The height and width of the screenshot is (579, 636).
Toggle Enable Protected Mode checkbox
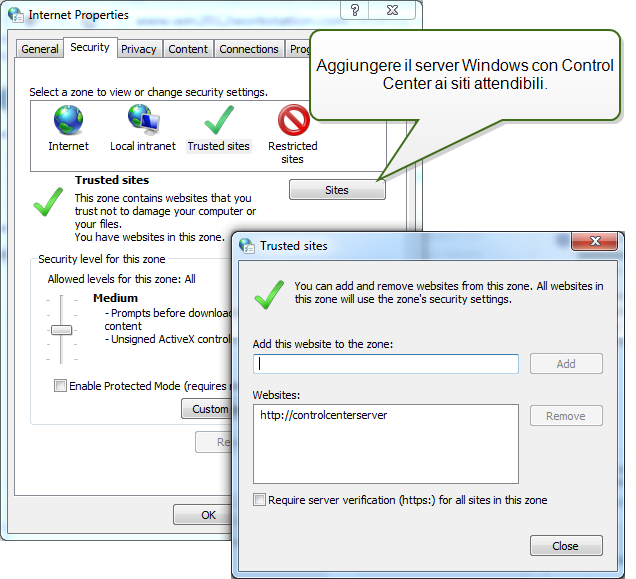(60, 385)
